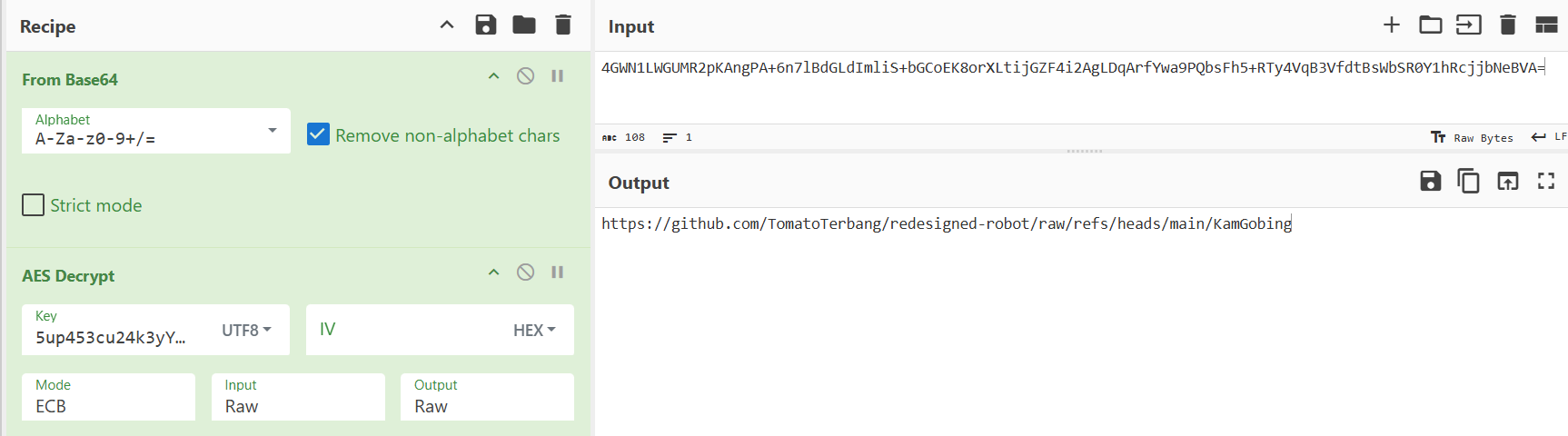Enable Strict mode checkbox
The height and width of the screenshot is (436, 1568).
point(34,205)
